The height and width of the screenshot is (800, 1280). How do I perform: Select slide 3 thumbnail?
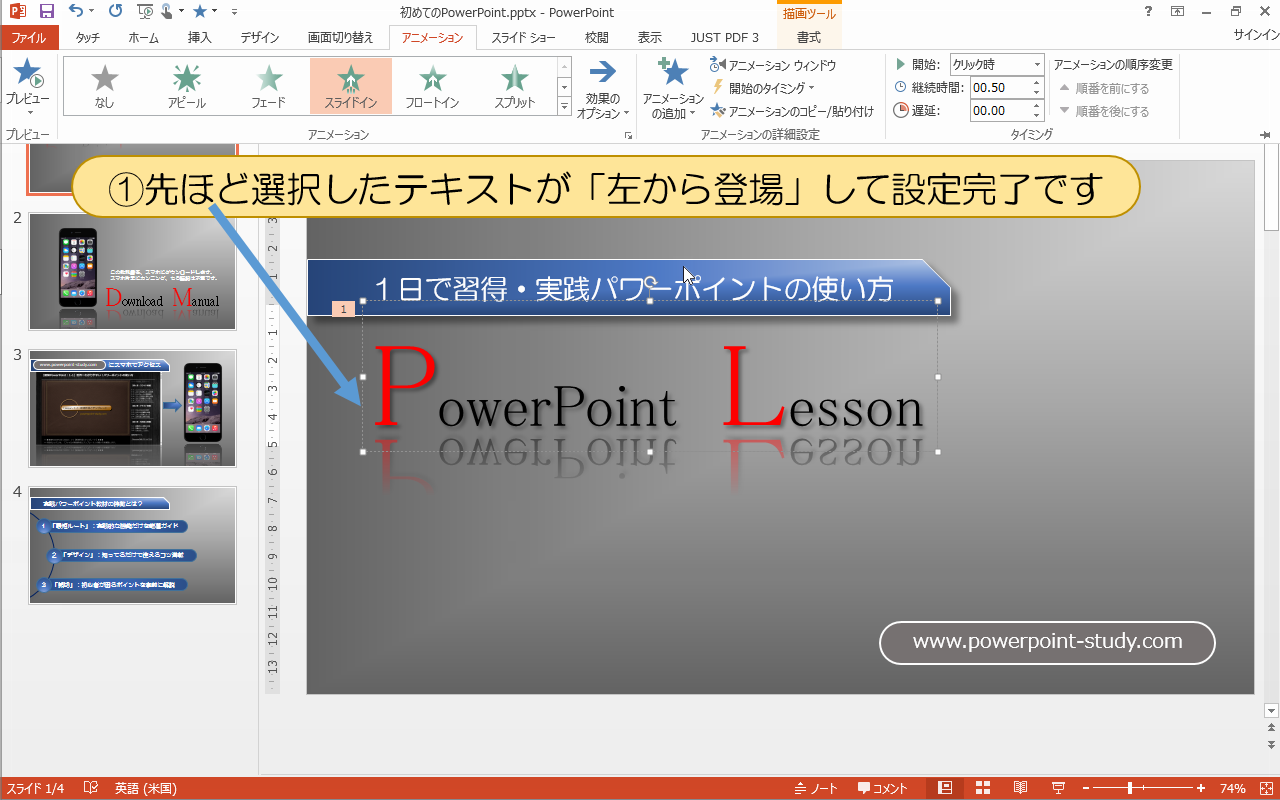133,408
